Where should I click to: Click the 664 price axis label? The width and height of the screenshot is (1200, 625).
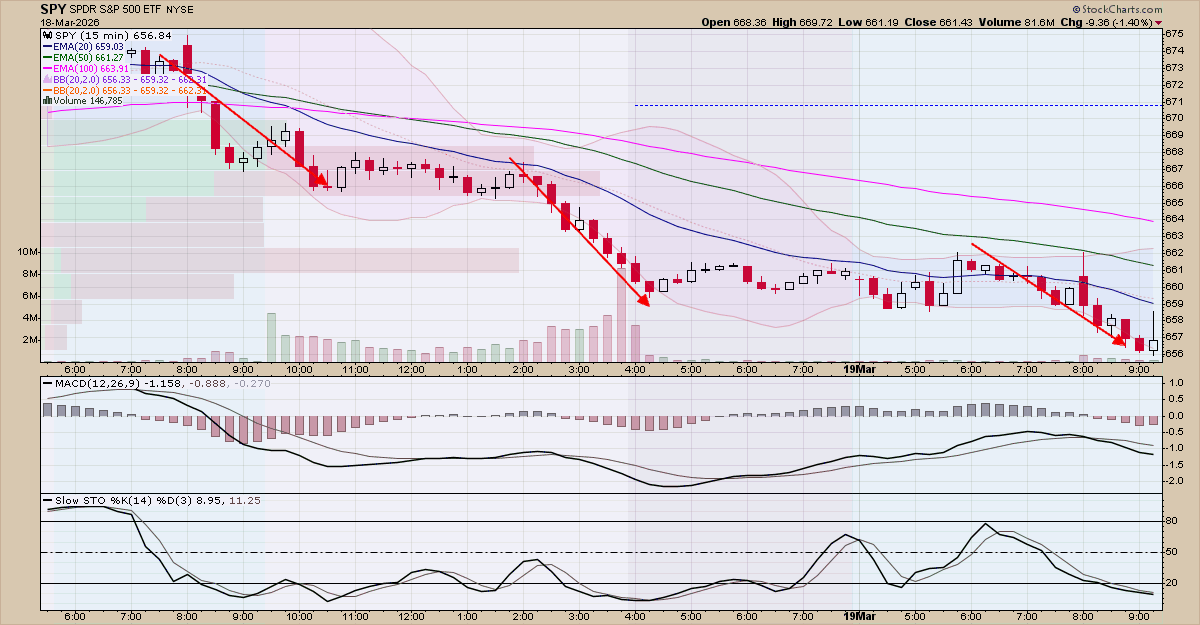pos(1174,219)
